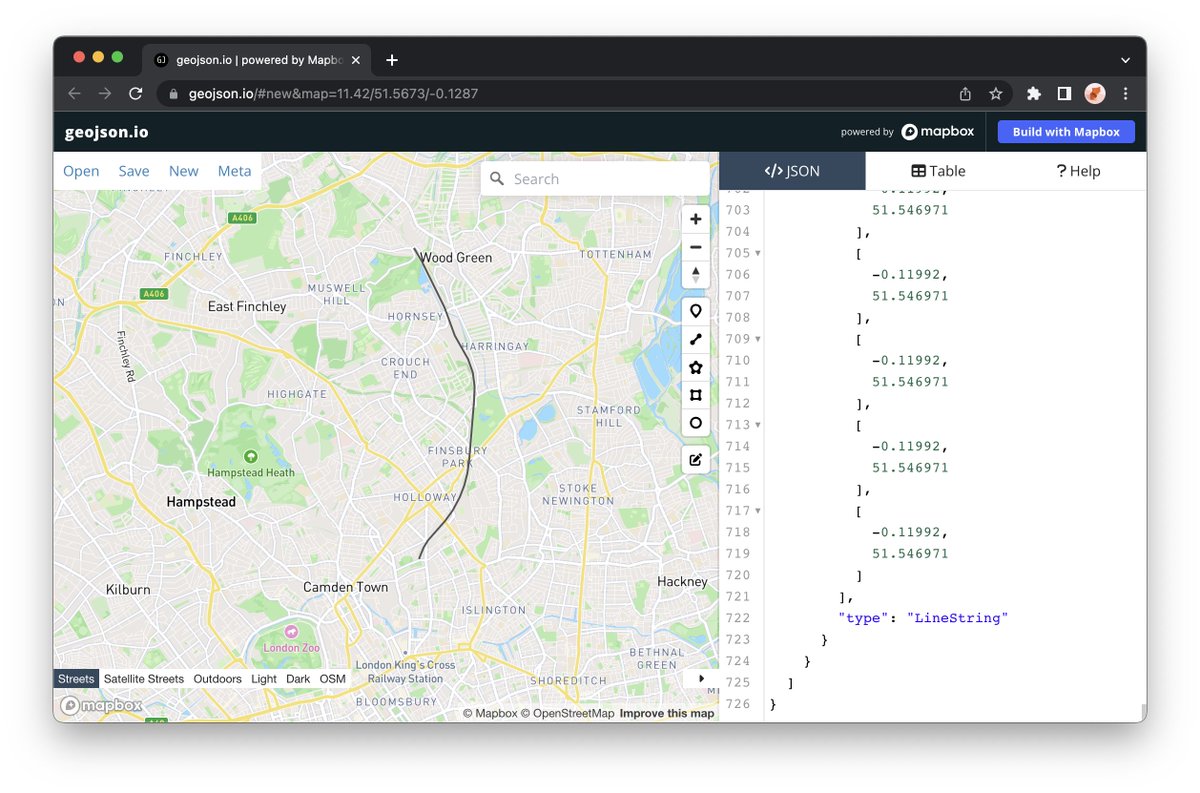Screen dimensions: 1200x793
Task: Open the tab search chevron
Action: 1127,60
